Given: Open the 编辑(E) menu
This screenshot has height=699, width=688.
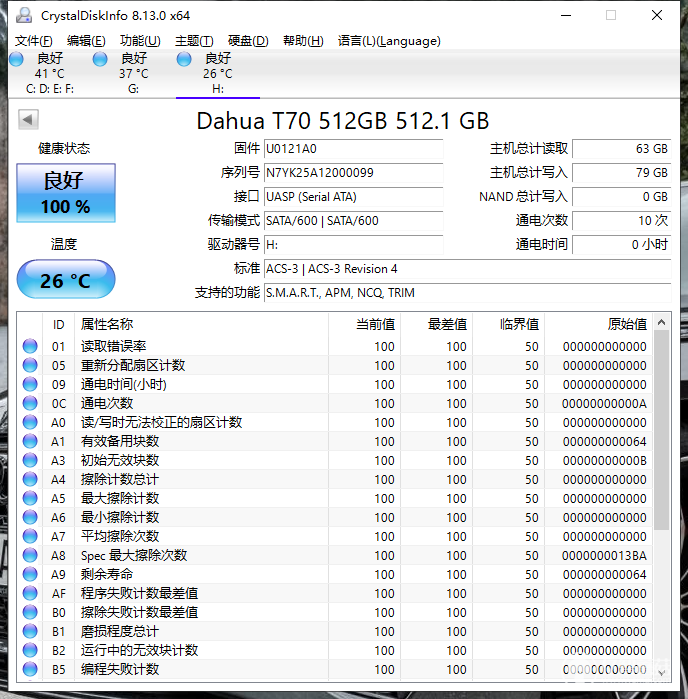Looking at the screenshot, I should pyautogui.click(x=86, y=41).
